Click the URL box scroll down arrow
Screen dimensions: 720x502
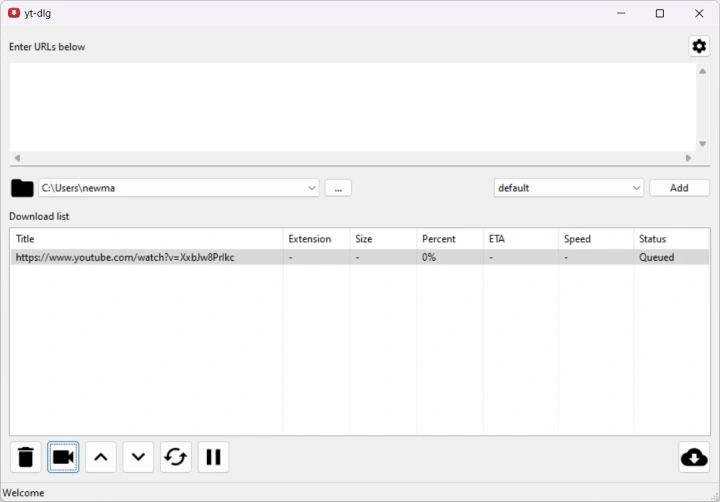[x=702, y=143]
